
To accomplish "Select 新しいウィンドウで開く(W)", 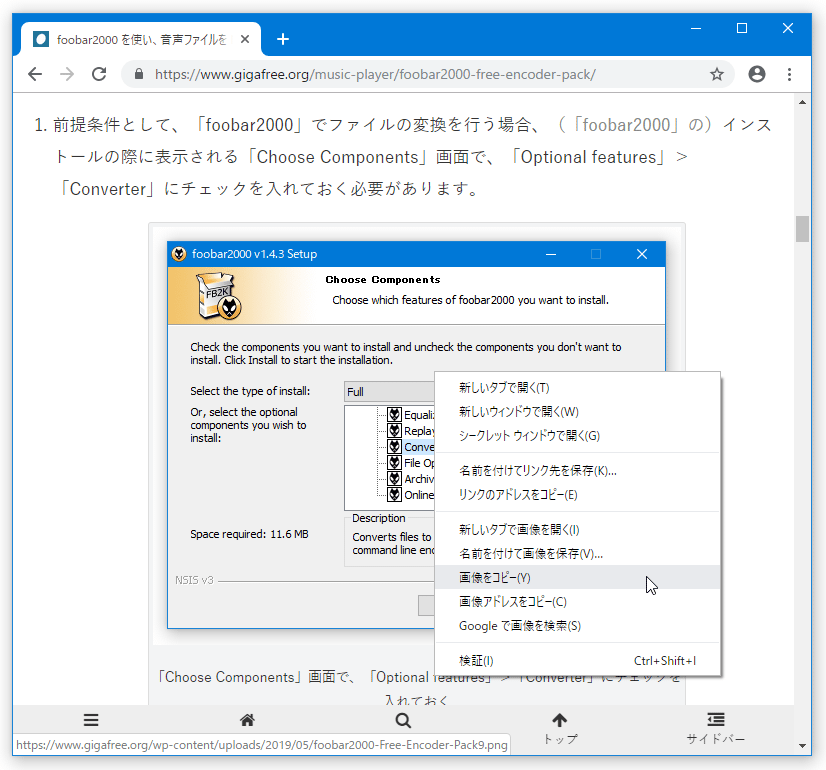I will (x=577, y=412).
